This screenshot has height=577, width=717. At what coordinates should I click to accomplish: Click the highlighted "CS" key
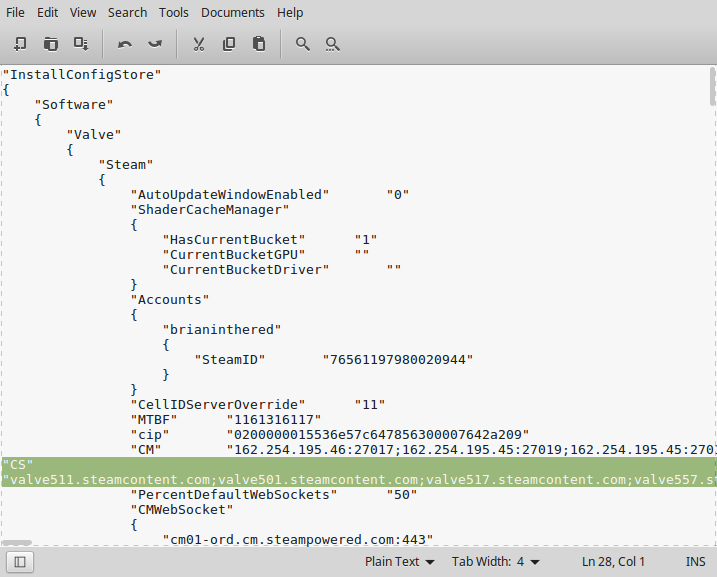coord(18,465)
